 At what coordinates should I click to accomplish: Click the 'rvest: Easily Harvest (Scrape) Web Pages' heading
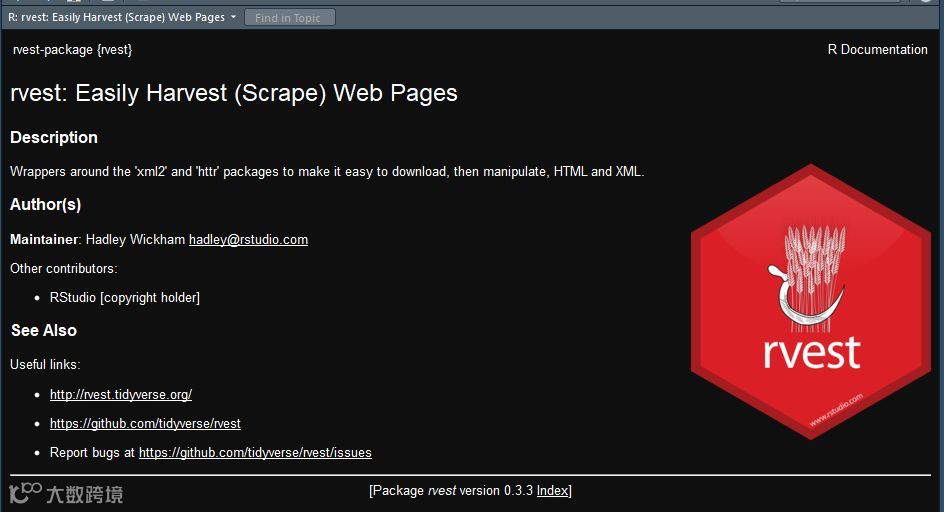(234, 93)
